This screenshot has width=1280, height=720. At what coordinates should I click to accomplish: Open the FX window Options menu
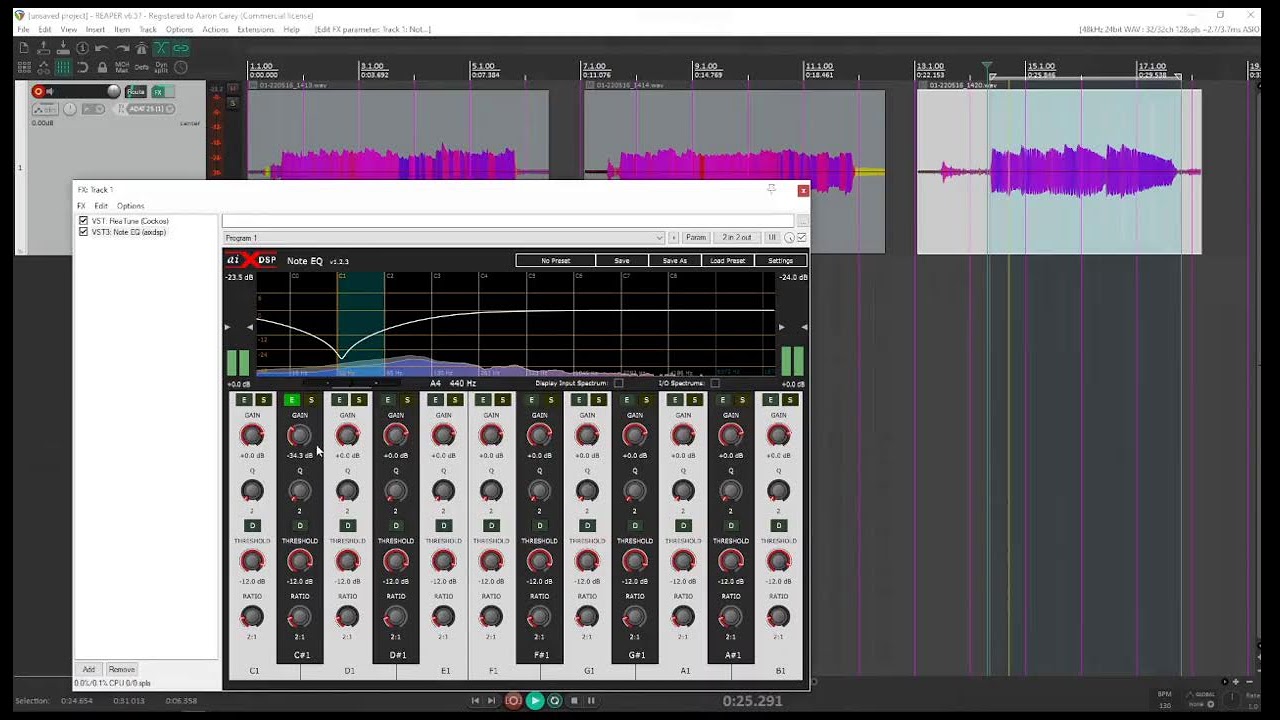(x=130, y=206)
